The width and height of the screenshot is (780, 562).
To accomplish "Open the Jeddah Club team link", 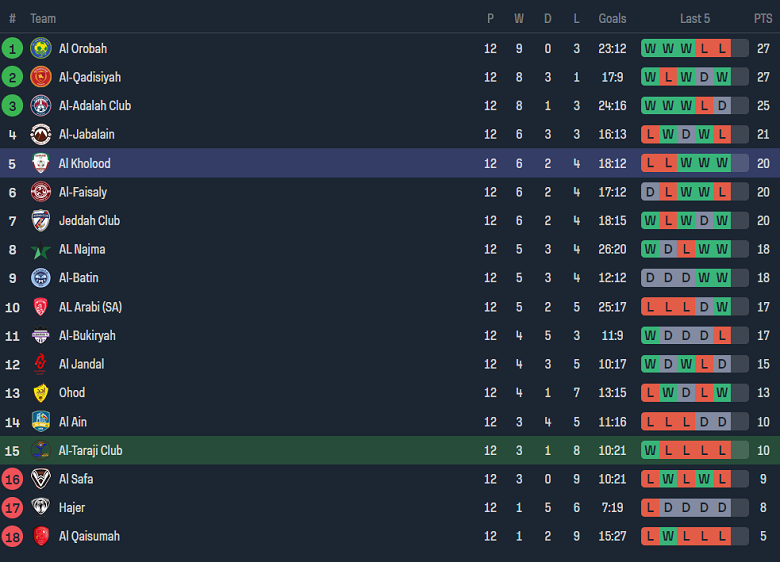I will [x=89, y=221].
